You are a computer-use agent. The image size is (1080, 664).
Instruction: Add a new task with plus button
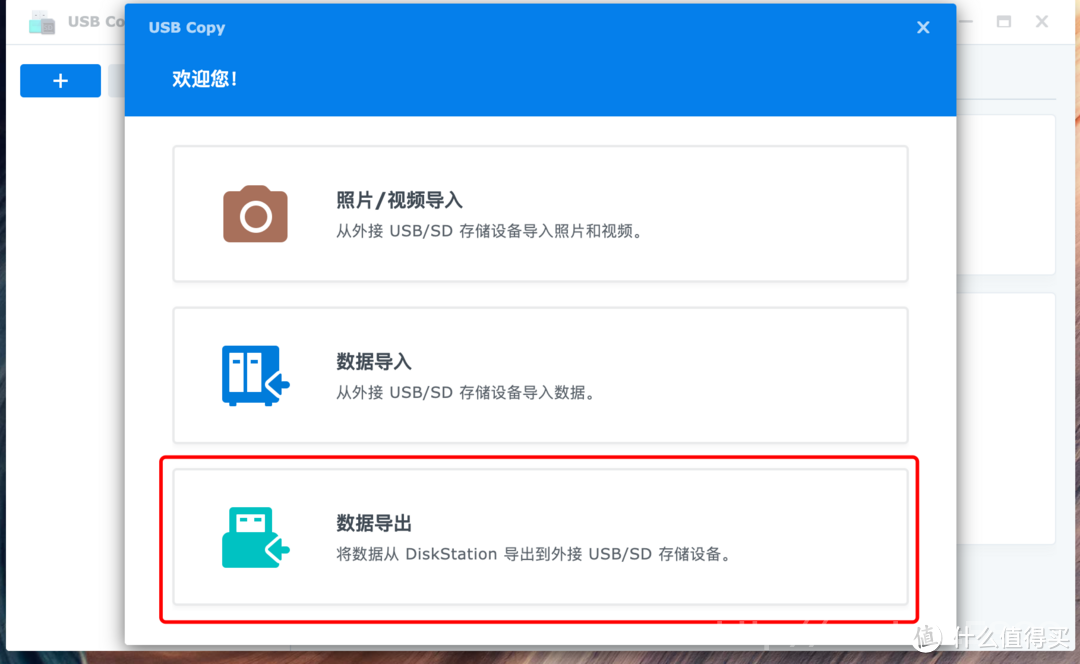61,81
